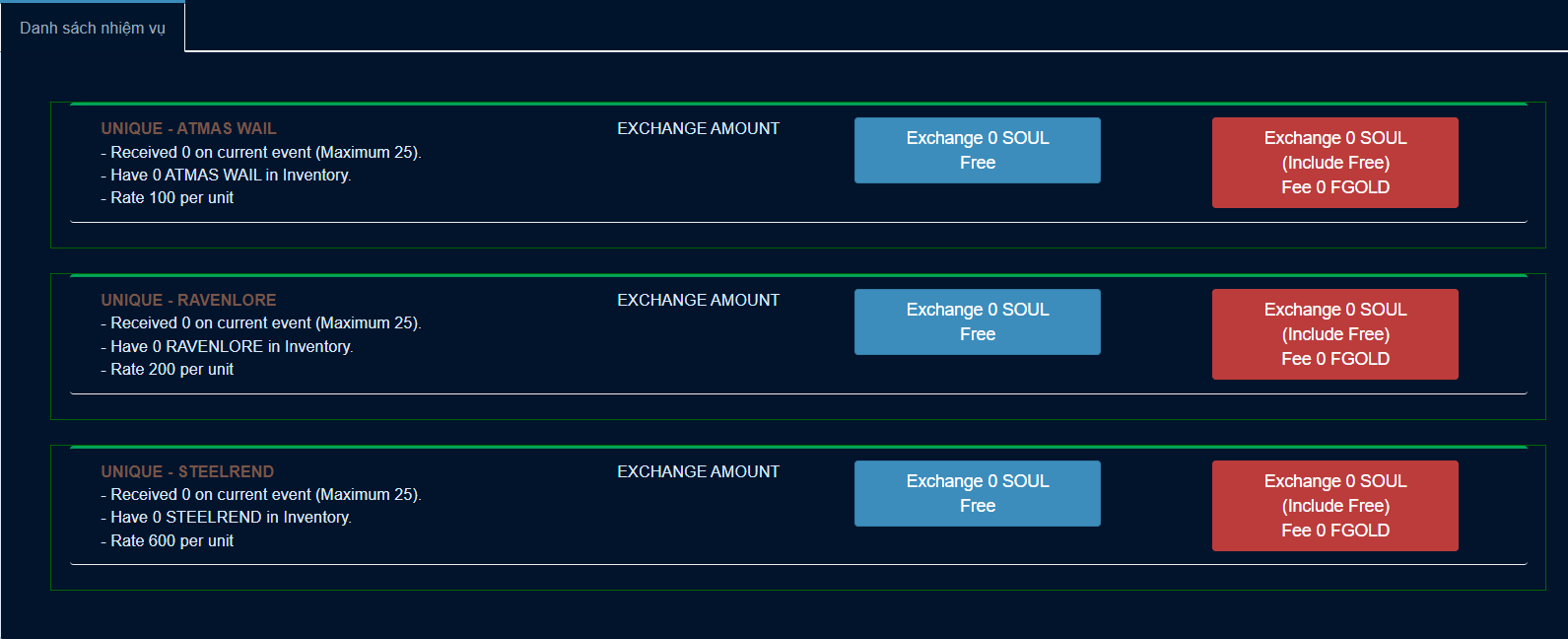This screenshot has width=1568, height=639.
Task: Click blue Exchange 0 SOUL Free button for STEELREND
Action: (977, 493)
